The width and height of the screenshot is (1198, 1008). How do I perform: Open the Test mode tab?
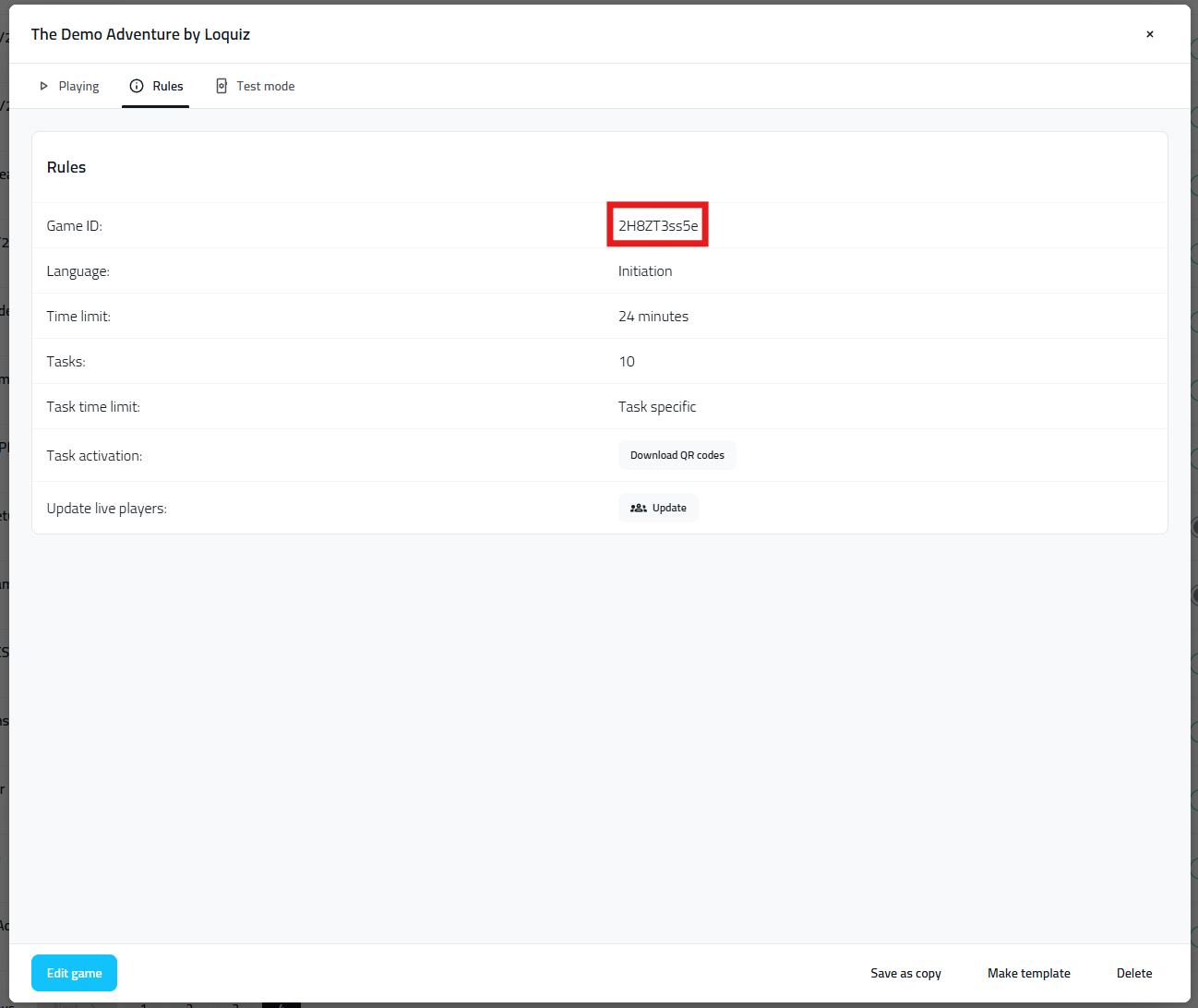pos(265,86)
